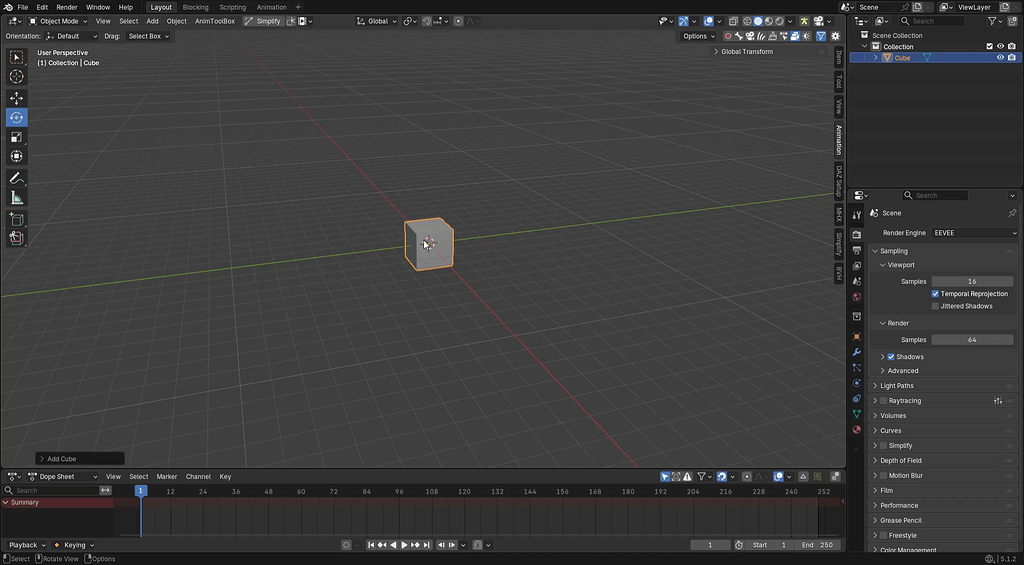Open the Modifiers wrench tab
1024x565 pixels.
coord(857,352)
